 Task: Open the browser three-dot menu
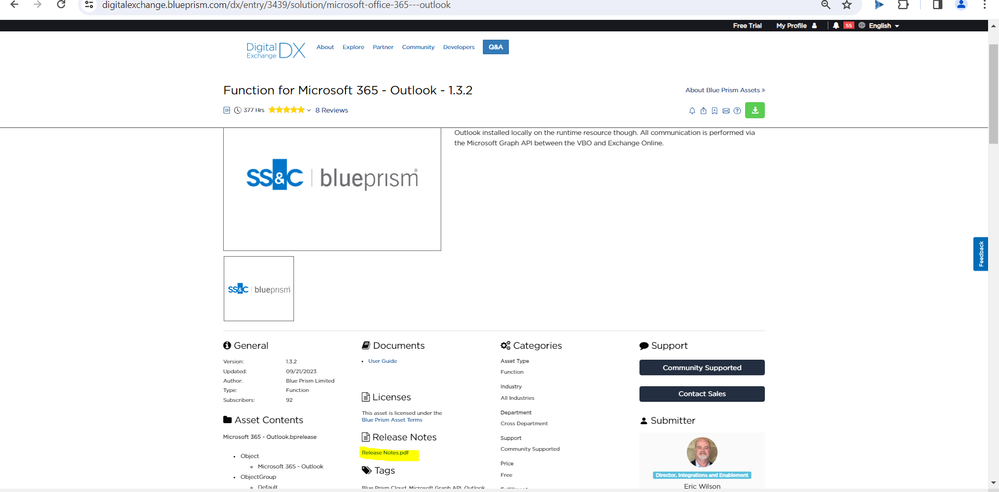(x=985, y=4)
